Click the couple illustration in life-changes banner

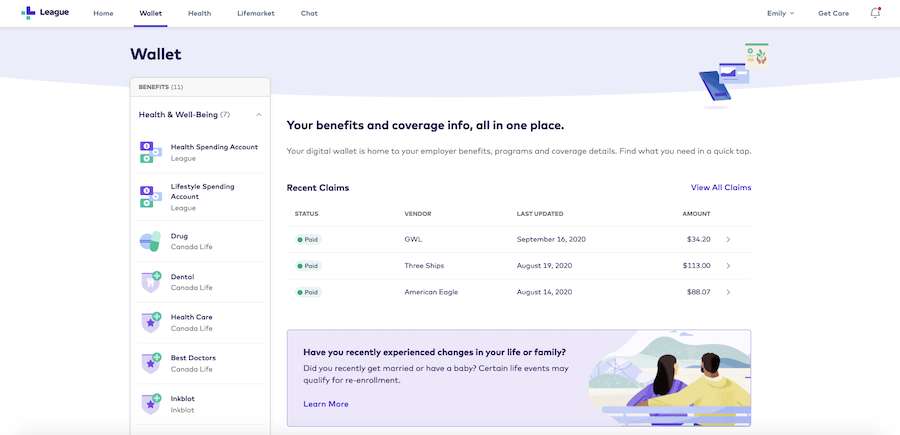pyautogui.click(x=670, y=378)
